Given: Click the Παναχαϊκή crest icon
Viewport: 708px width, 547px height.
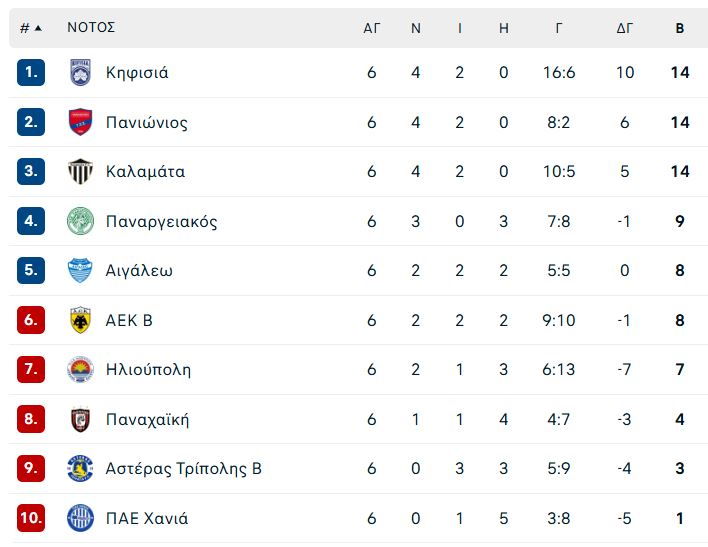Looking at the screenshot, I should click(x=80, y=419).
